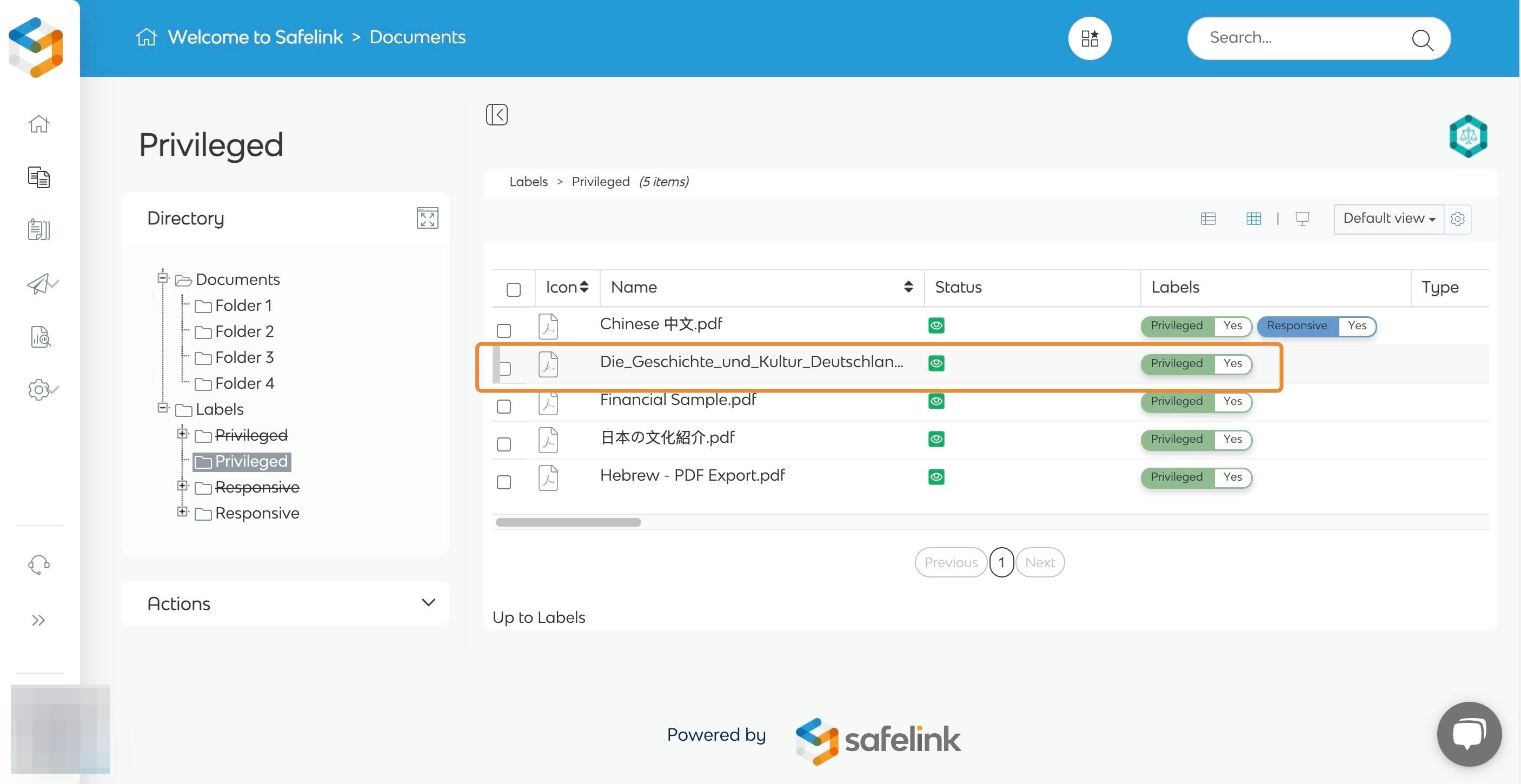Click the collapse sidebar panel icon

point(496,115)
